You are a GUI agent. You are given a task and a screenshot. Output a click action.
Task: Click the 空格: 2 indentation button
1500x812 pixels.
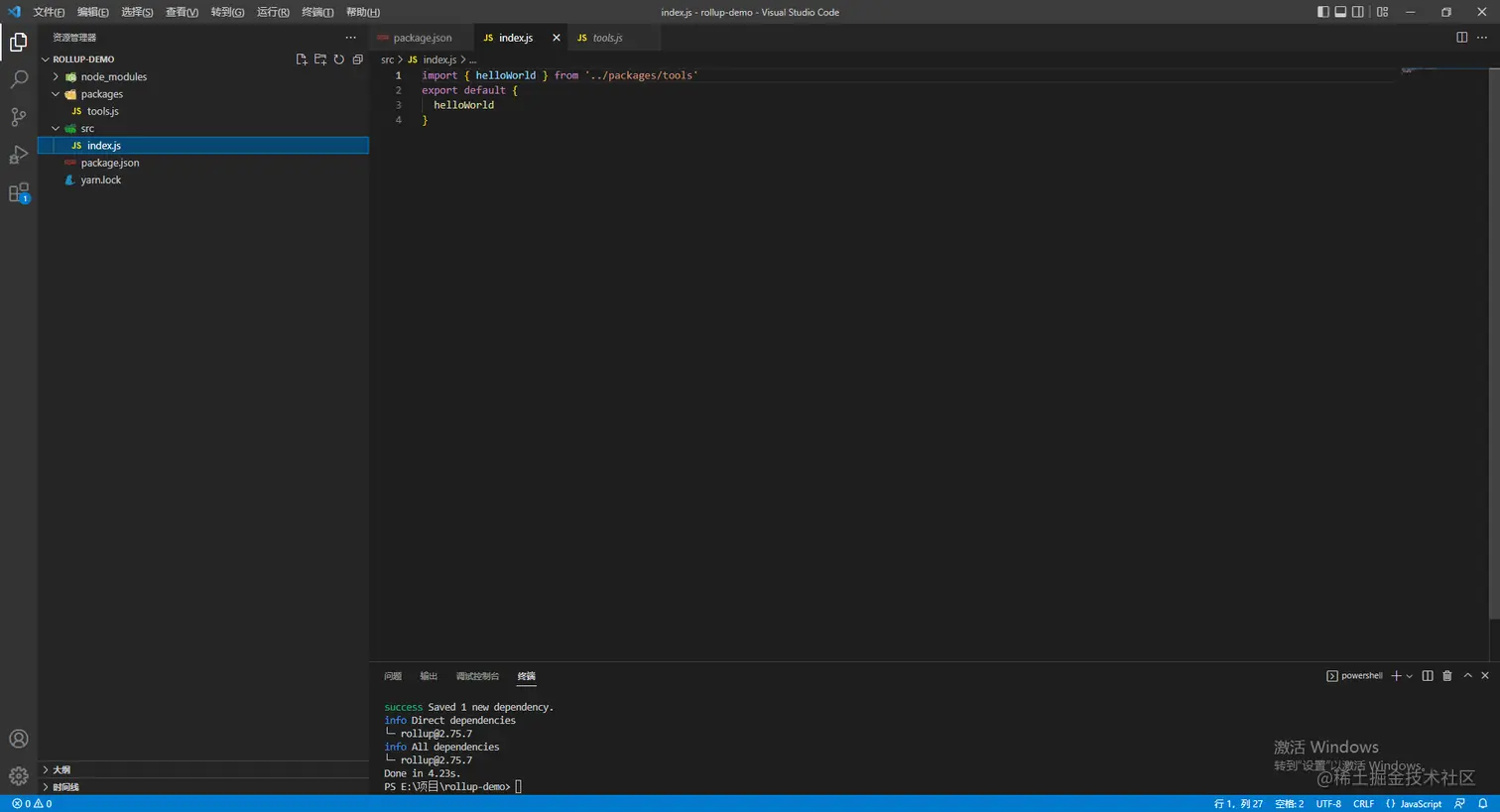tap(1290, 804)
